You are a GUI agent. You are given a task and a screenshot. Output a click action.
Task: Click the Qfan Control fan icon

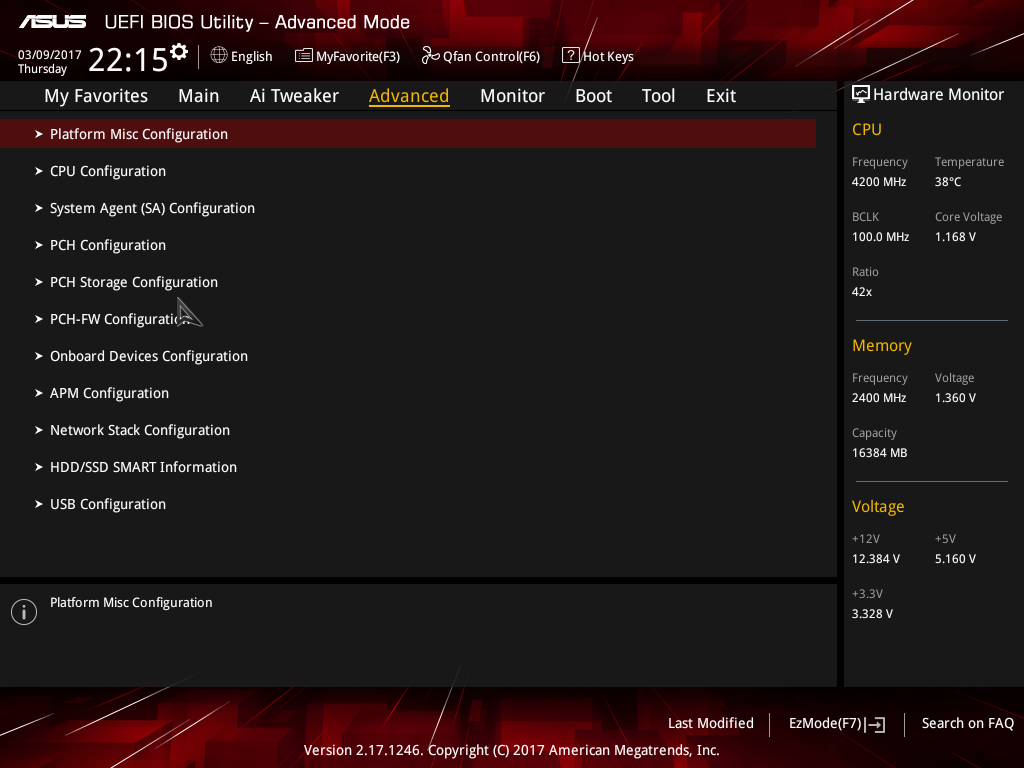(430, 56)
